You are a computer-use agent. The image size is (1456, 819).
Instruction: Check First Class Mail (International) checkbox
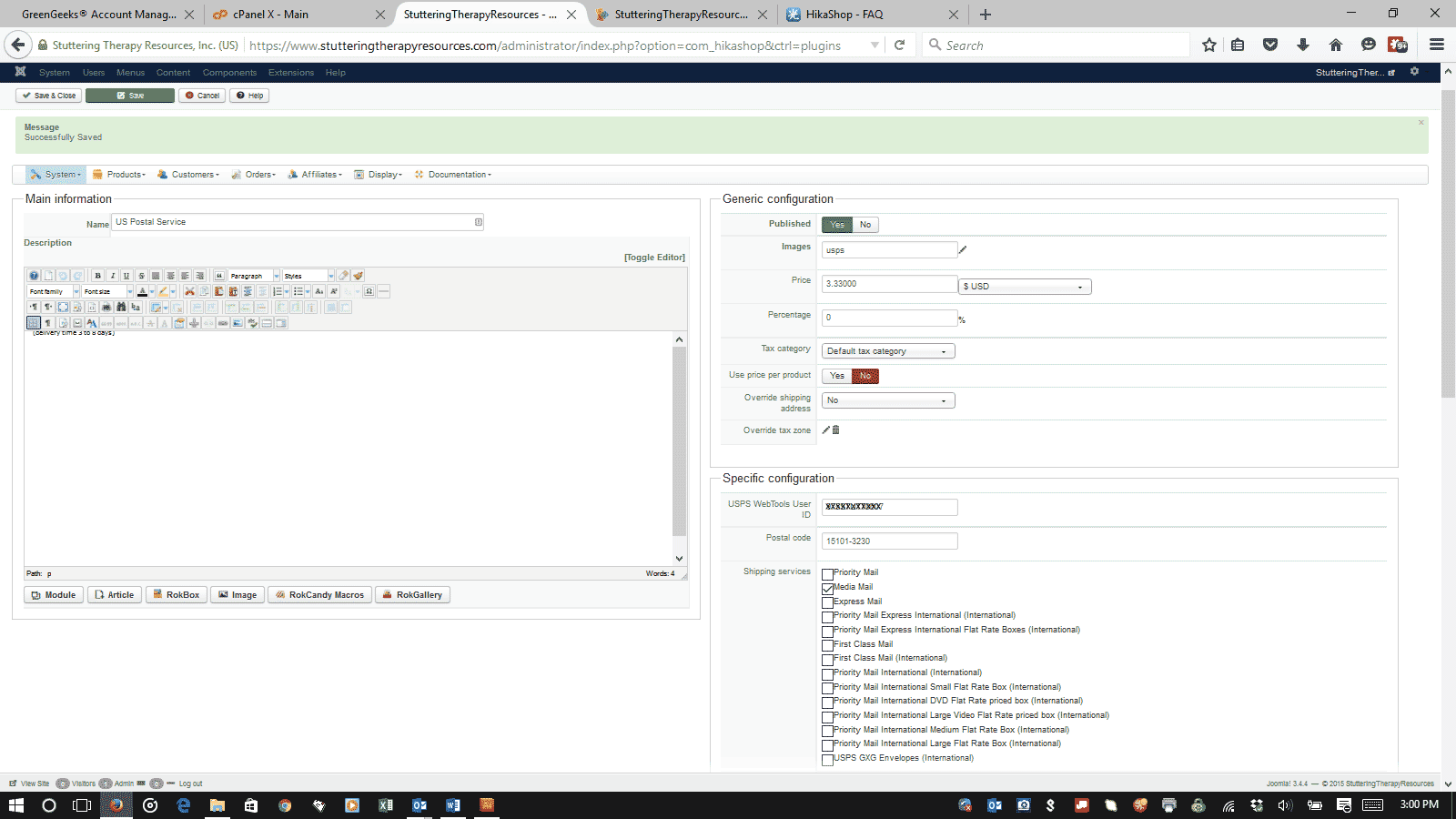click(827, 660)
